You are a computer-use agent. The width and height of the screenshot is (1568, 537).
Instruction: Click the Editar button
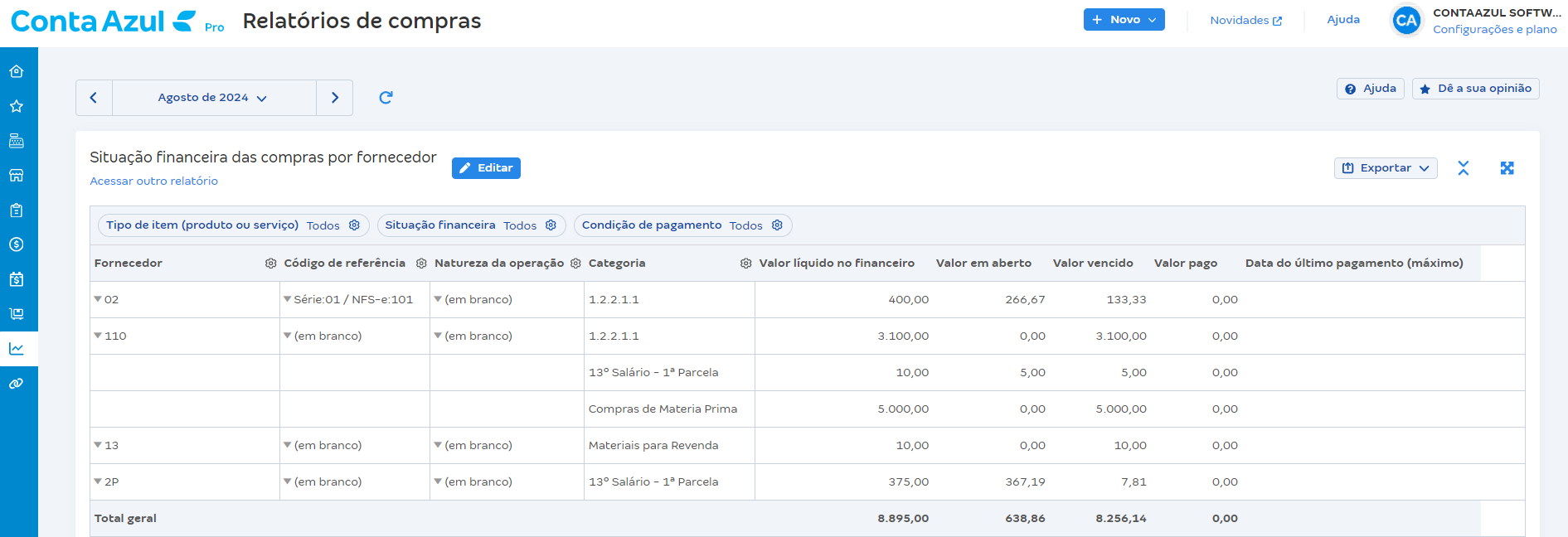pos(486,168)
